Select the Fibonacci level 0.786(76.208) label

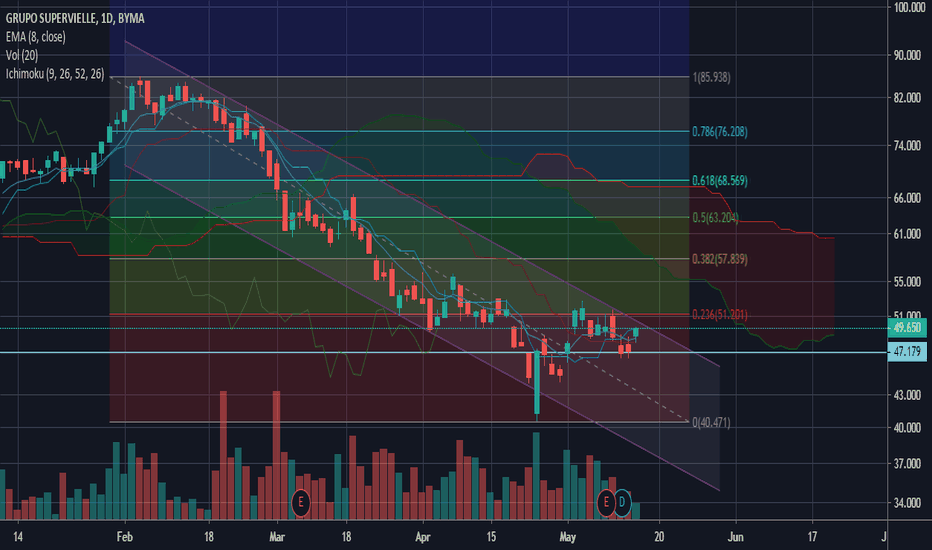pos(720,131)
